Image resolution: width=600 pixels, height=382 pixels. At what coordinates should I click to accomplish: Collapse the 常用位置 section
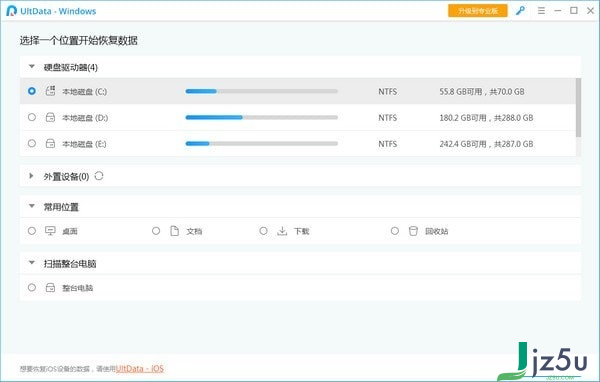click(x=32, y=206)
